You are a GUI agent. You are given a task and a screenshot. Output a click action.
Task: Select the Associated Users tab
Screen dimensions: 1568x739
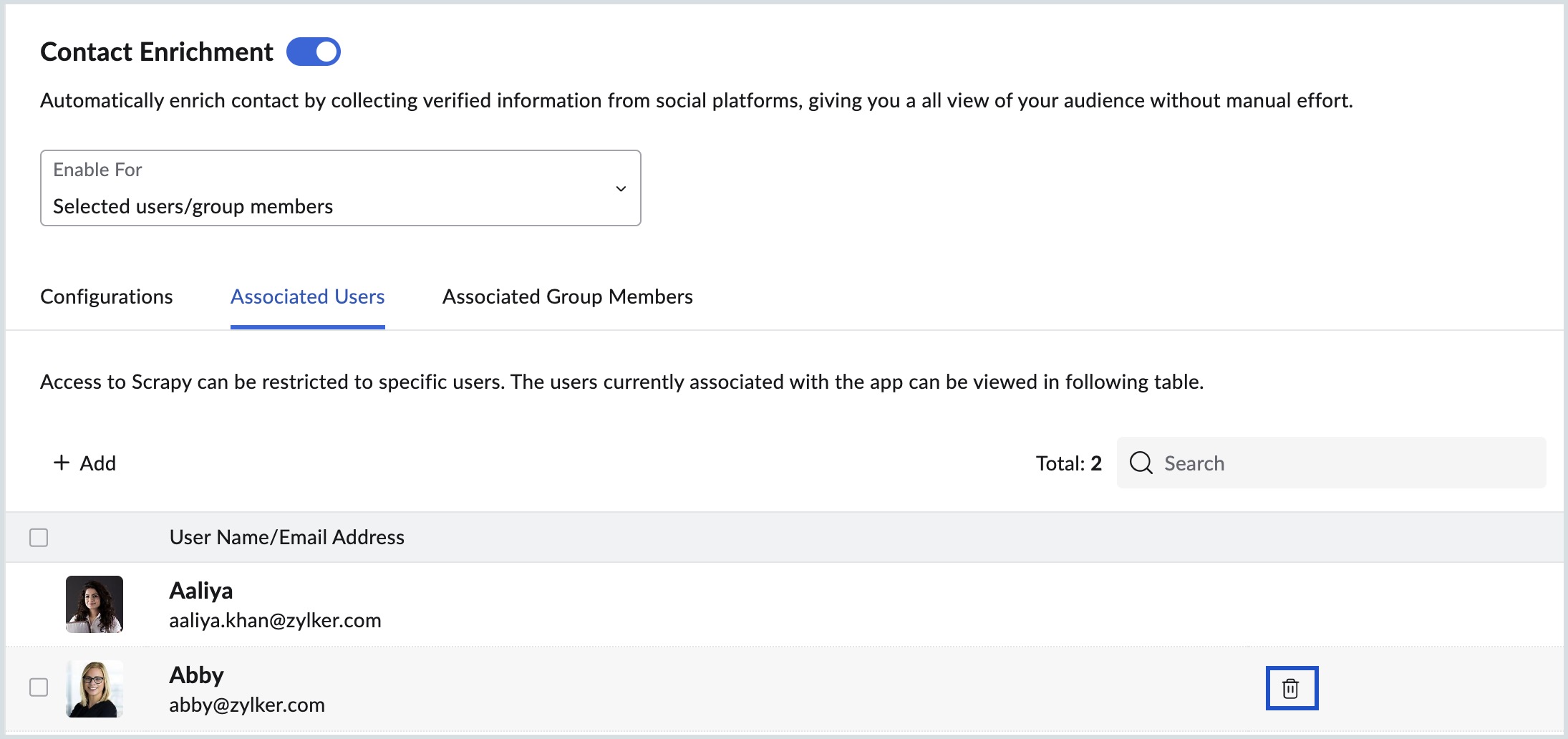(307, 296)
